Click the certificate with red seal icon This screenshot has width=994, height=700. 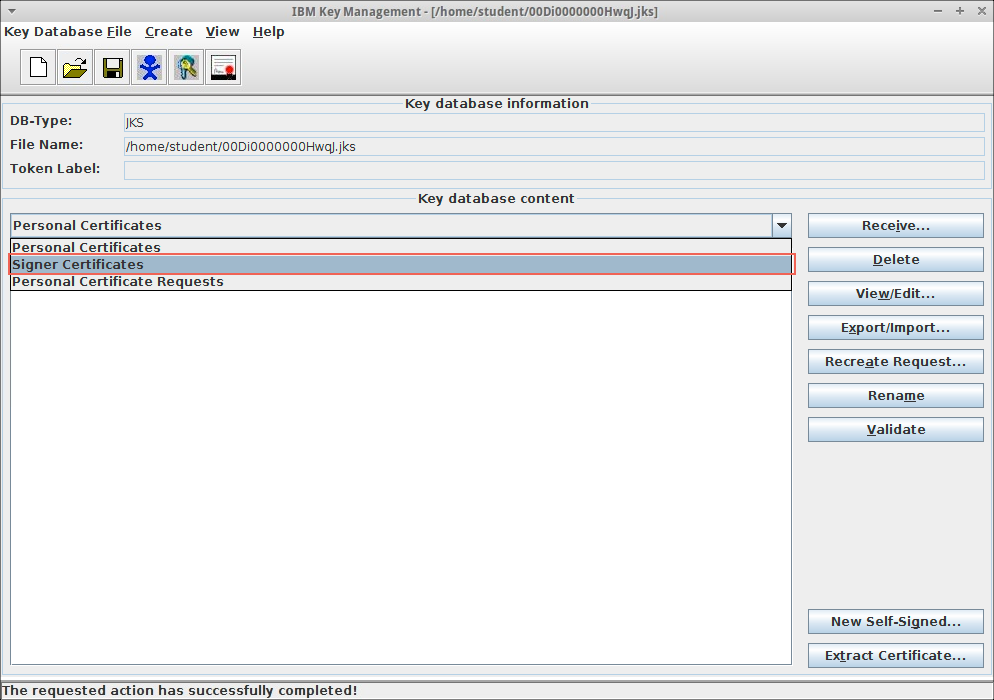tap(223, 67)
